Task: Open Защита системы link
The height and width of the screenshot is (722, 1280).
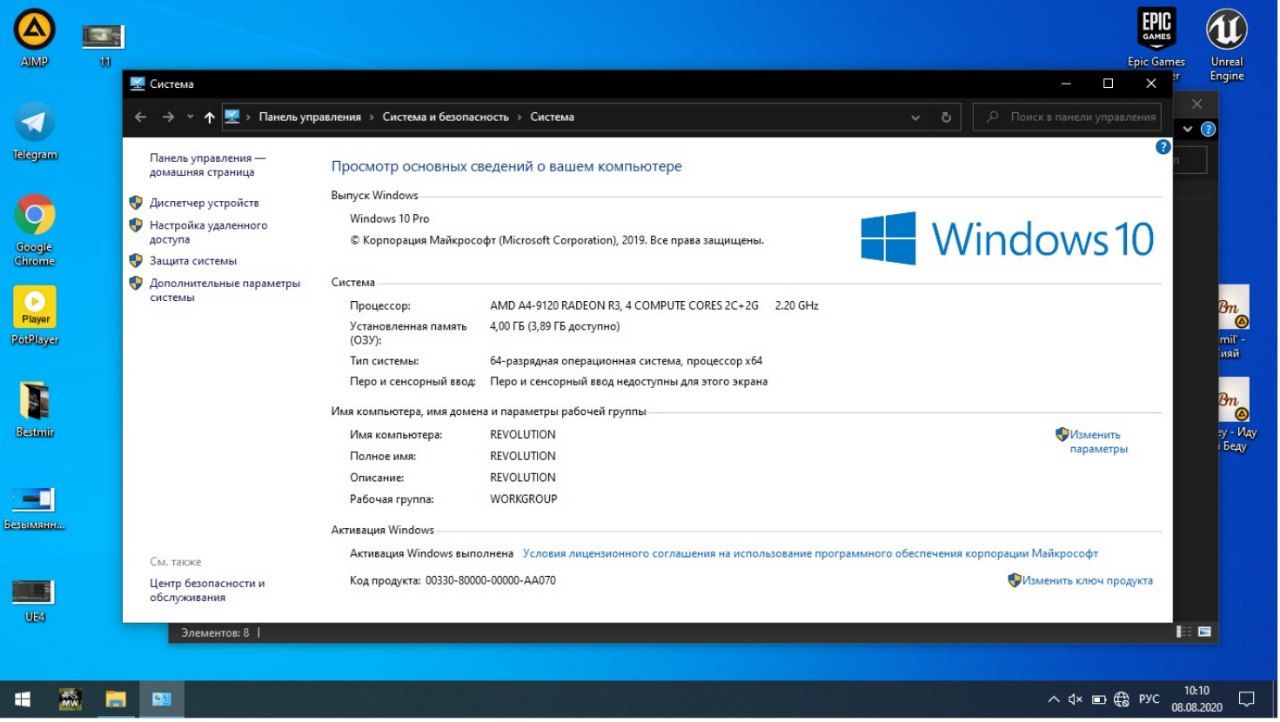Action: 193,261
